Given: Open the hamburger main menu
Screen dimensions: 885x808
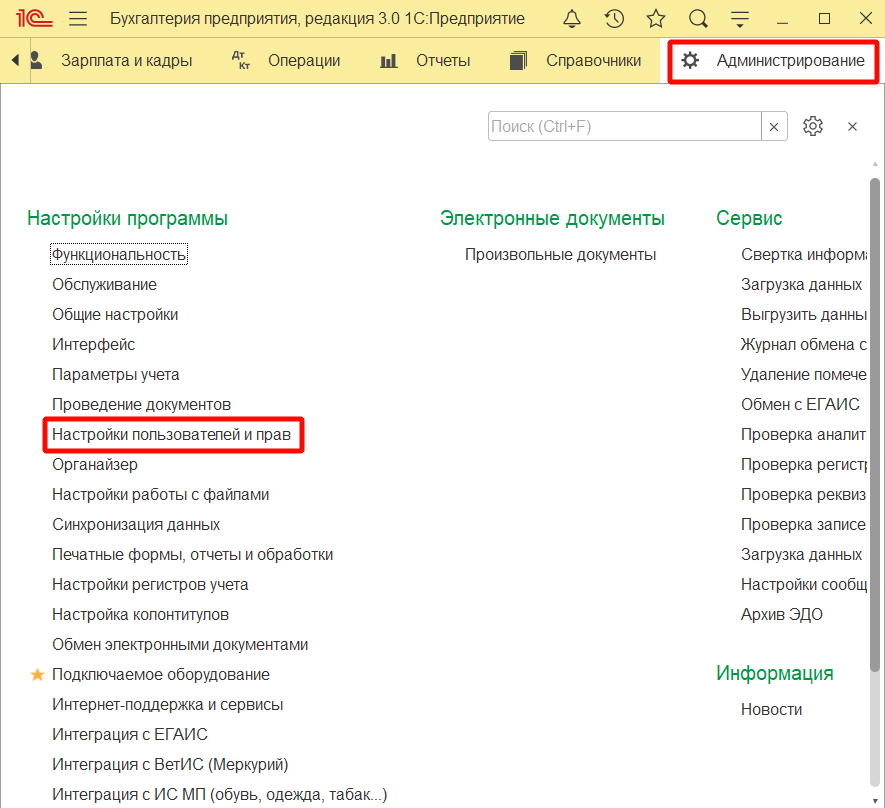Looking at the screenshot, I should click(x=78, y=19).
